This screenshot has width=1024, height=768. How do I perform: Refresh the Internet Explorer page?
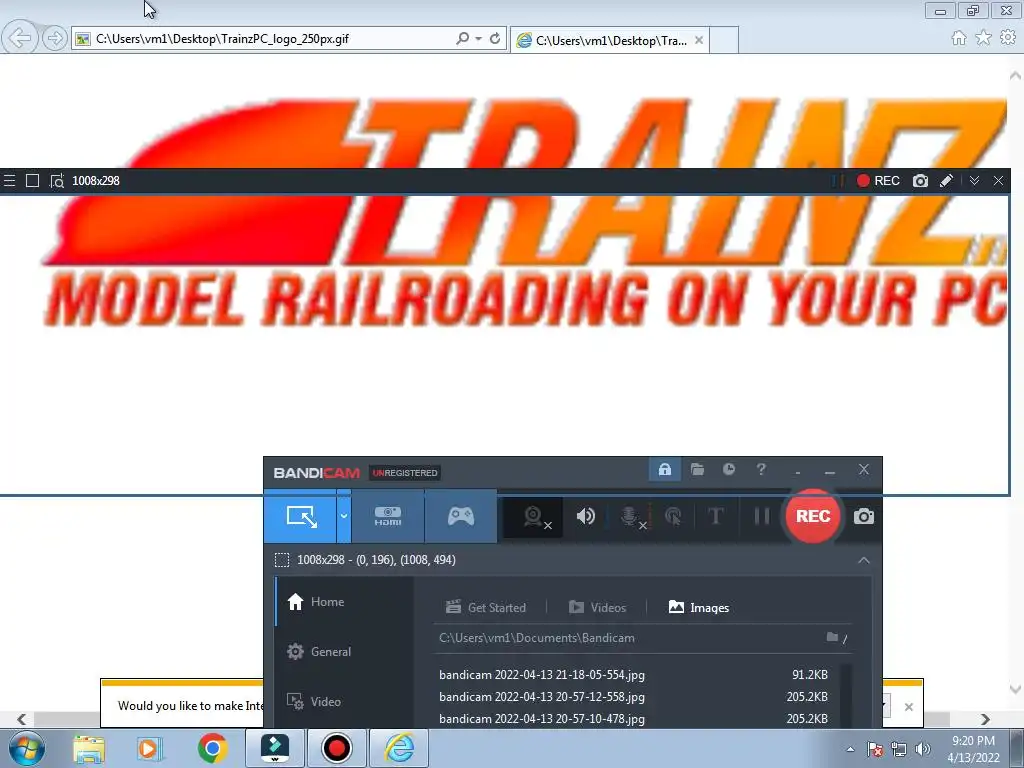click(x=495, y=39)
